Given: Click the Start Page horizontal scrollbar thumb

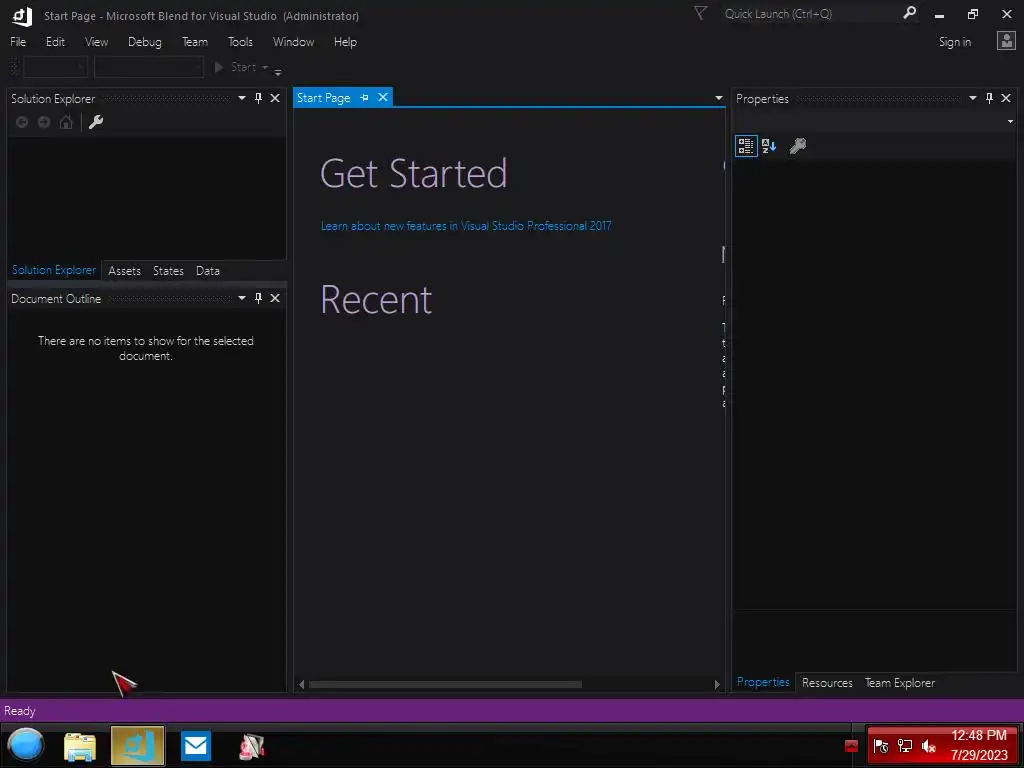Looking at the screenshot, I should coord(445,684).
